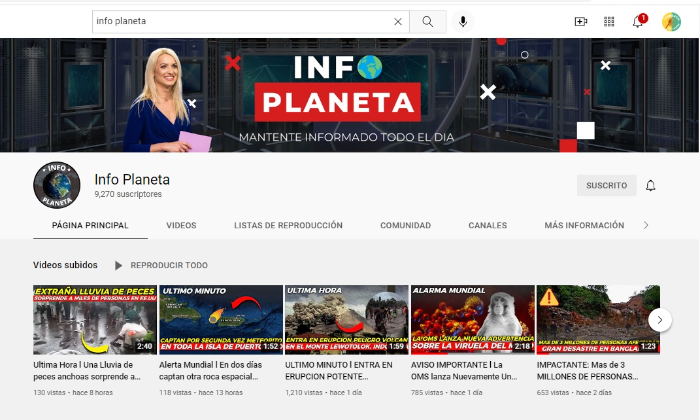700x420 pixels.
Task: Click title 'IMPACTANTE: Mas de 3 MILLONES'
Action: click(x=588, y=370)
